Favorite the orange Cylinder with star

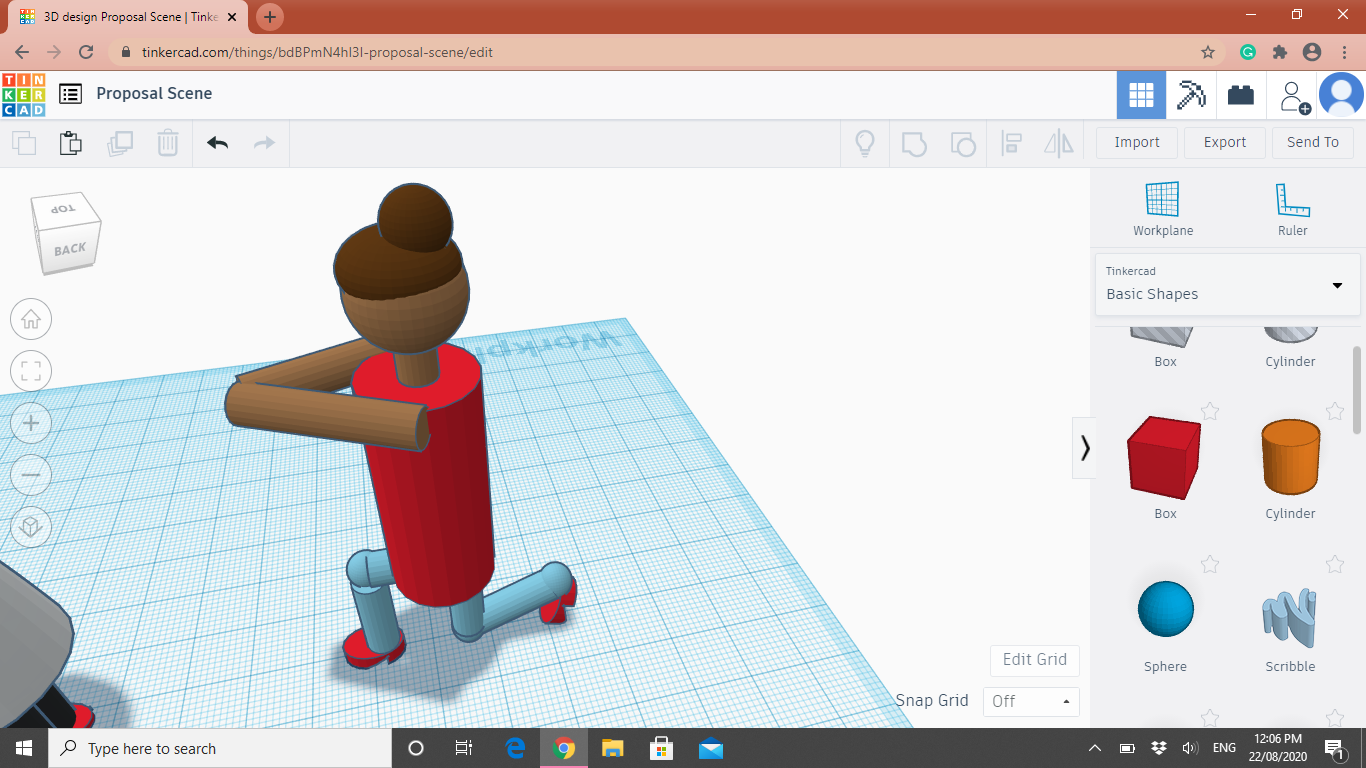[x=1335, y=411]
